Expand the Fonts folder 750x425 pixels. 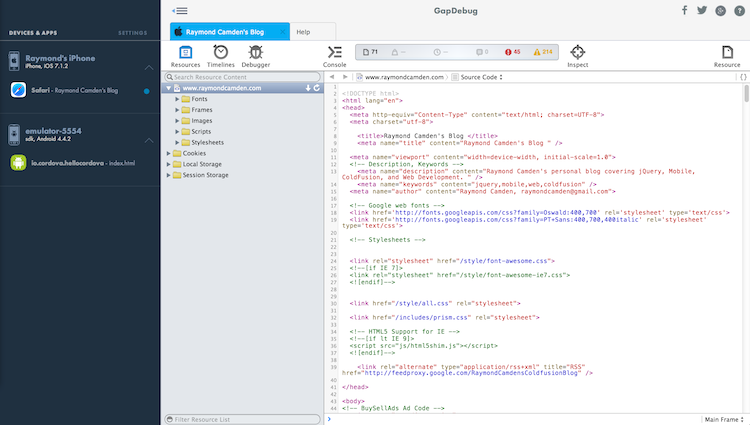[x=177, y=99]
